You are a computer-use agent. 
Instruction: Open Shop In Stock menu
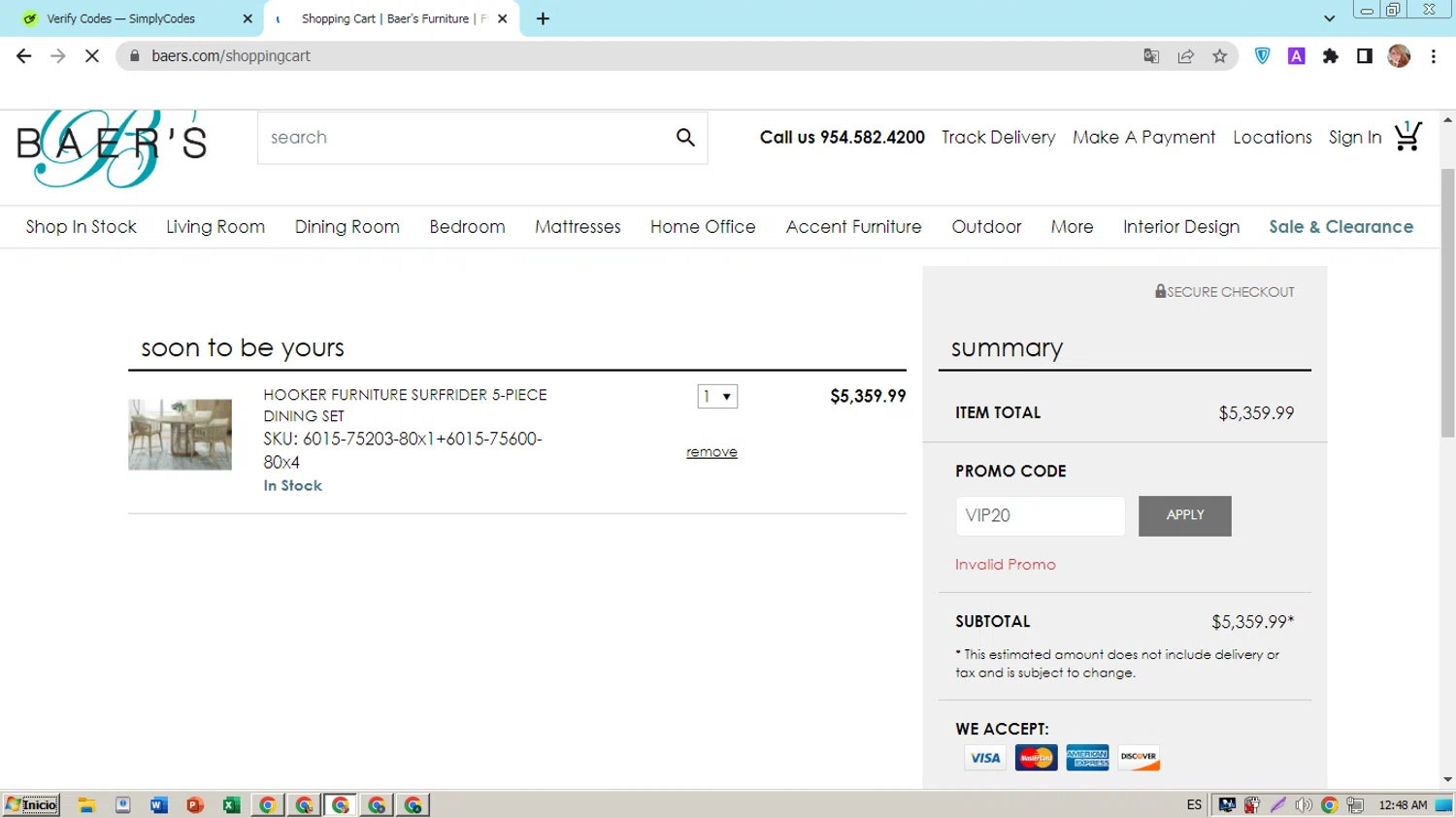tap(82, 227)
